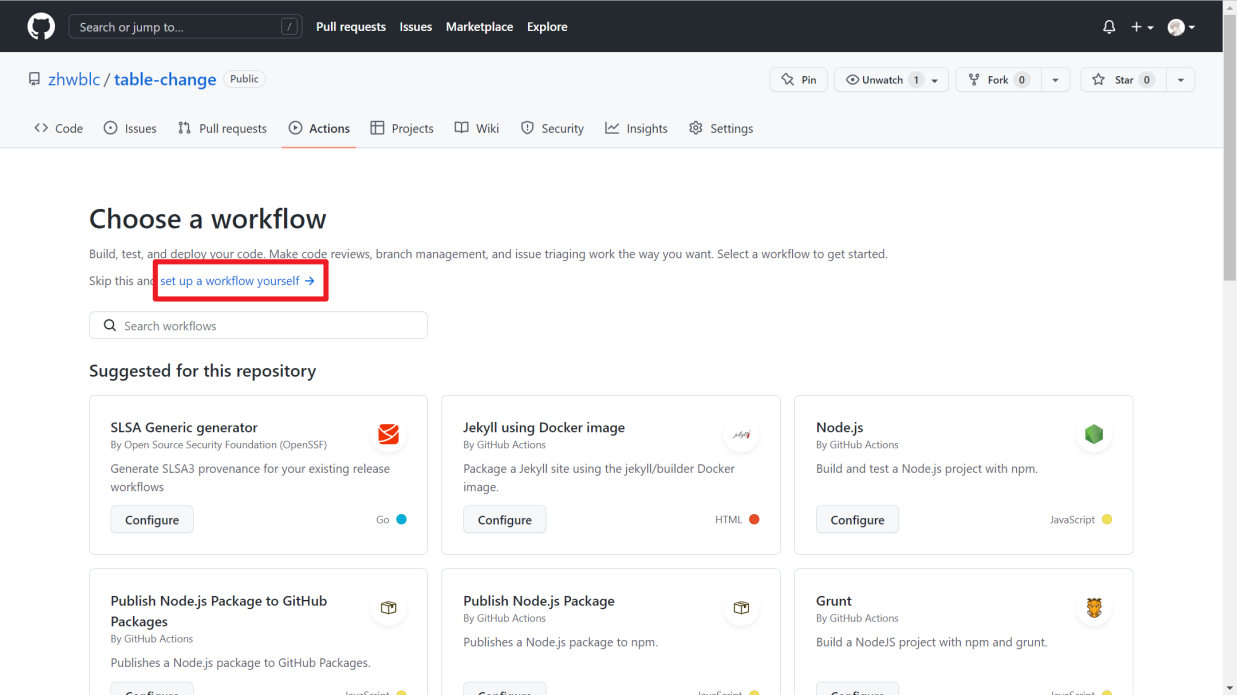This screenshot has width=1237, height=695.
Task: Go to the GitHub homepage via Octocat logo
Action: (41, 27)
